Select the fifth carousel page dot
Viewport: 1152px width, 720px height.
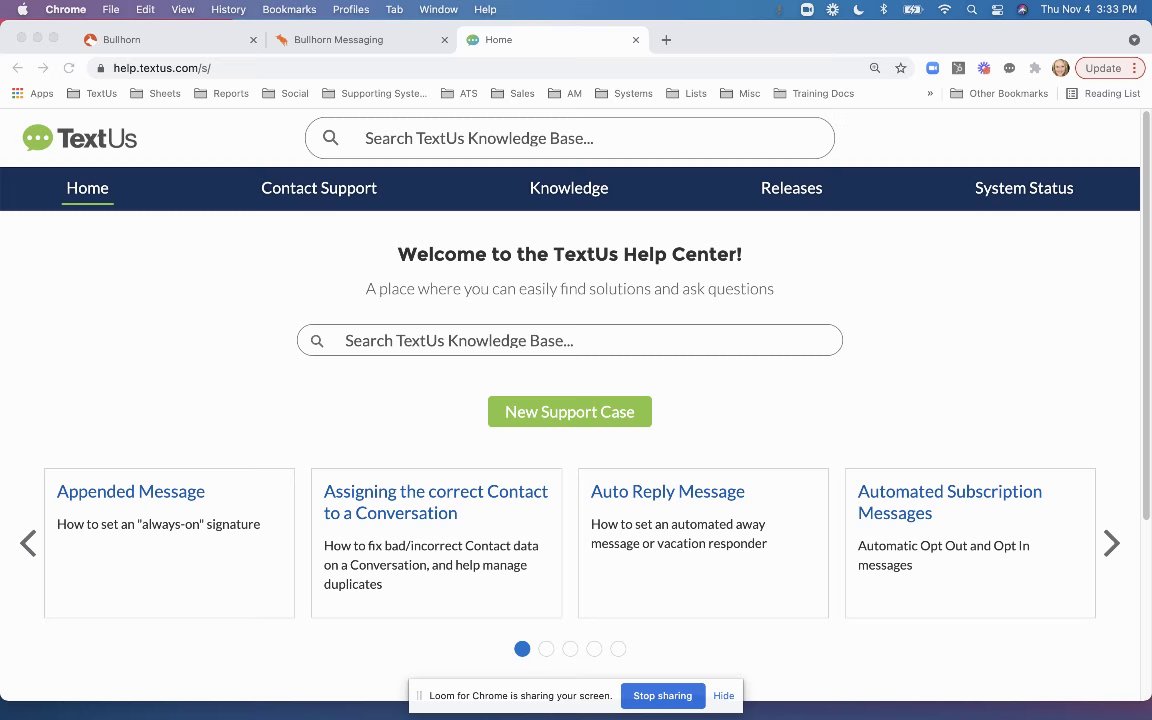coord(619,649)
